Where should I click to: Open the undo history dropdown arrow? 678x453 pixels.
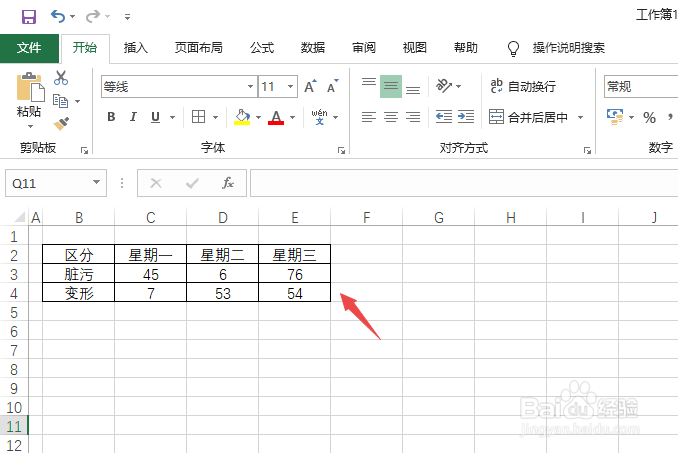[73, 16]
